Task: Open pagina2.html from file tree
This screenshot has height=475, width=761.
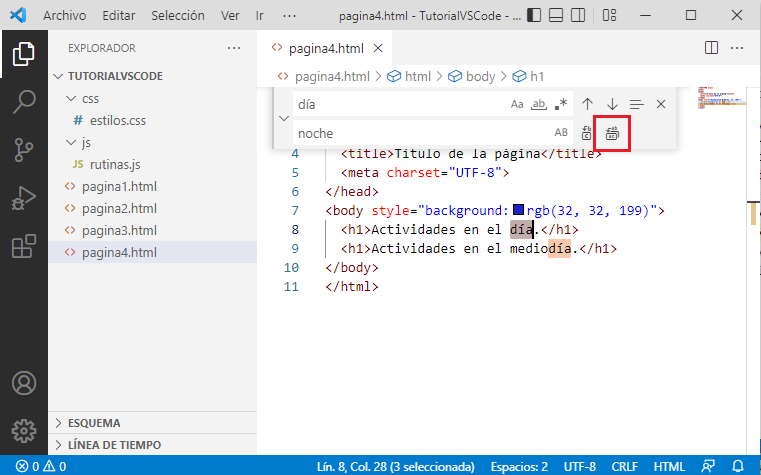Action: (152, 208)
